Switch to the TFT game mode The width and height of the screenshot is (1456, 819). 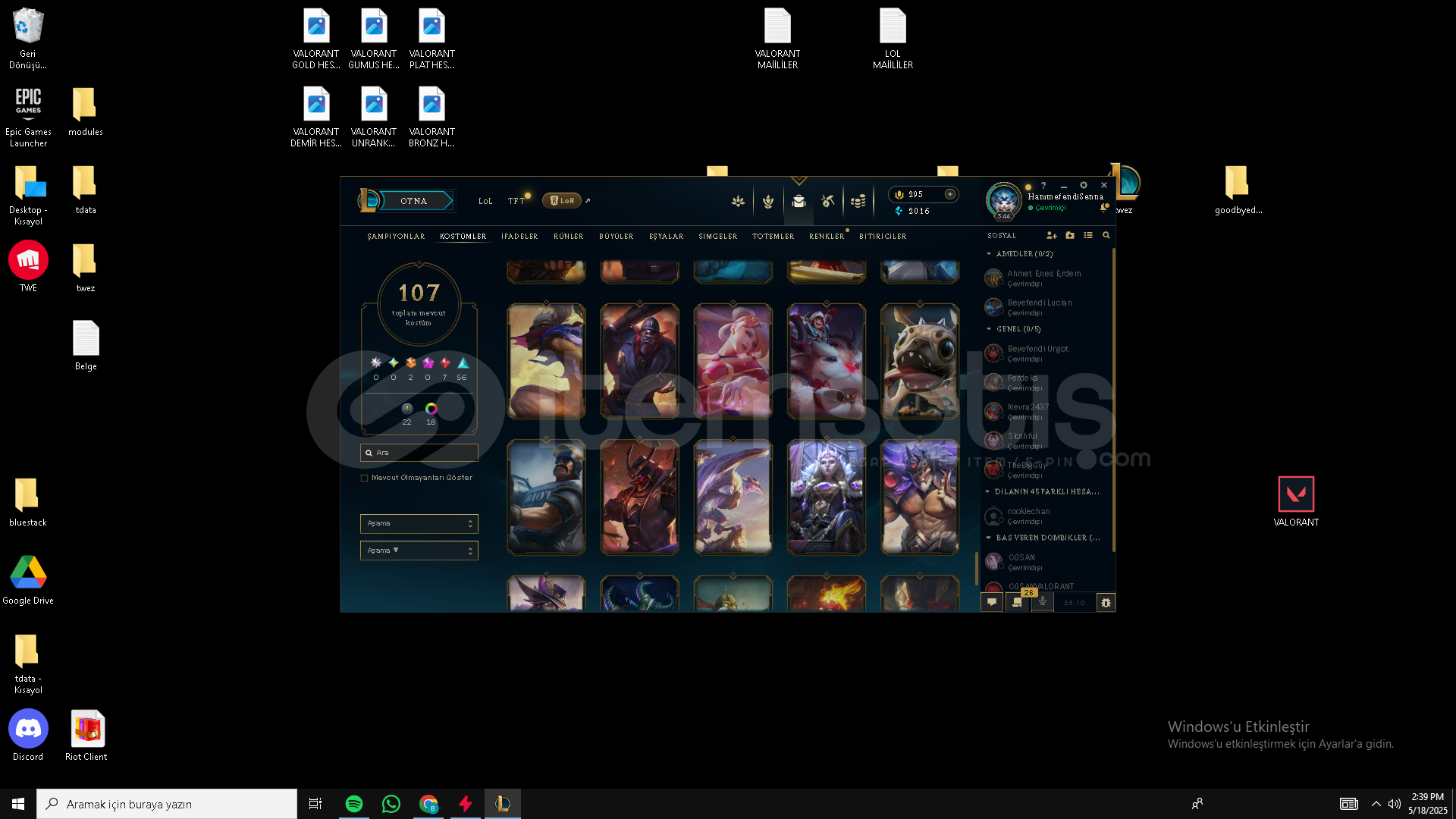(x=516, y=201)
